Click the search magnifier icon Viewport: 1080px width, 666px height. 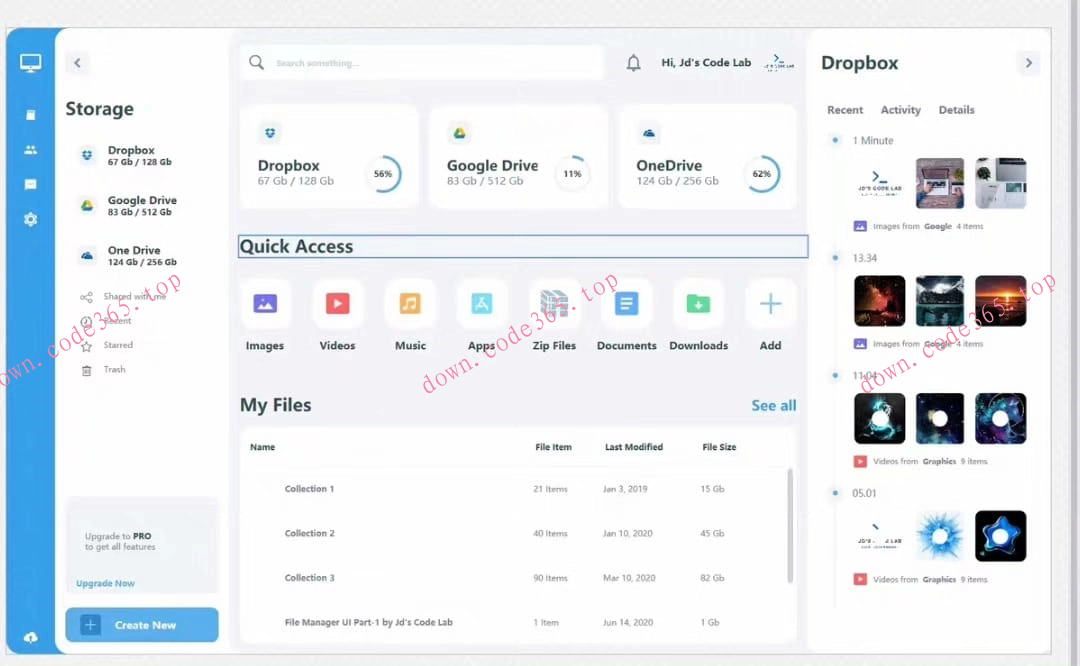(x=256, y=63)
